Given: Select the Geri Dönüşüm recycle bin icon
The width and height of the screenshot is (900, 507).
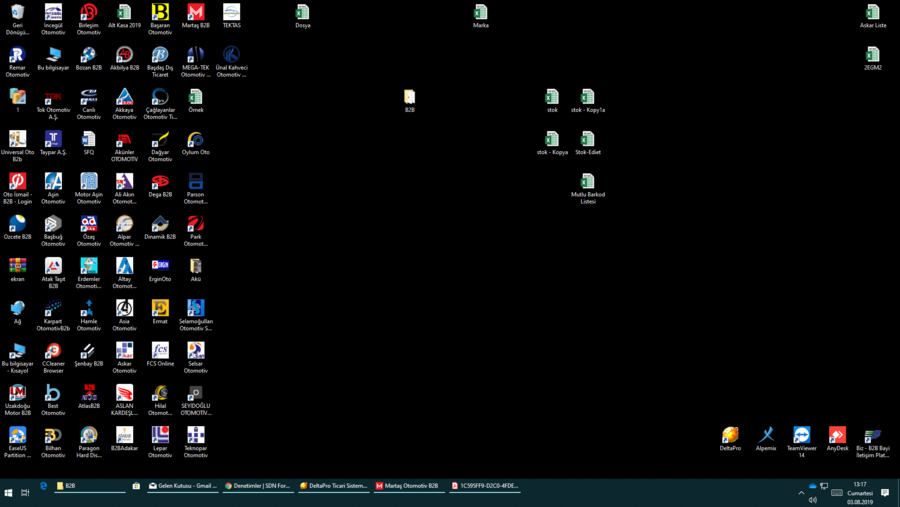Looking at the screenshot, I should 17,13.
